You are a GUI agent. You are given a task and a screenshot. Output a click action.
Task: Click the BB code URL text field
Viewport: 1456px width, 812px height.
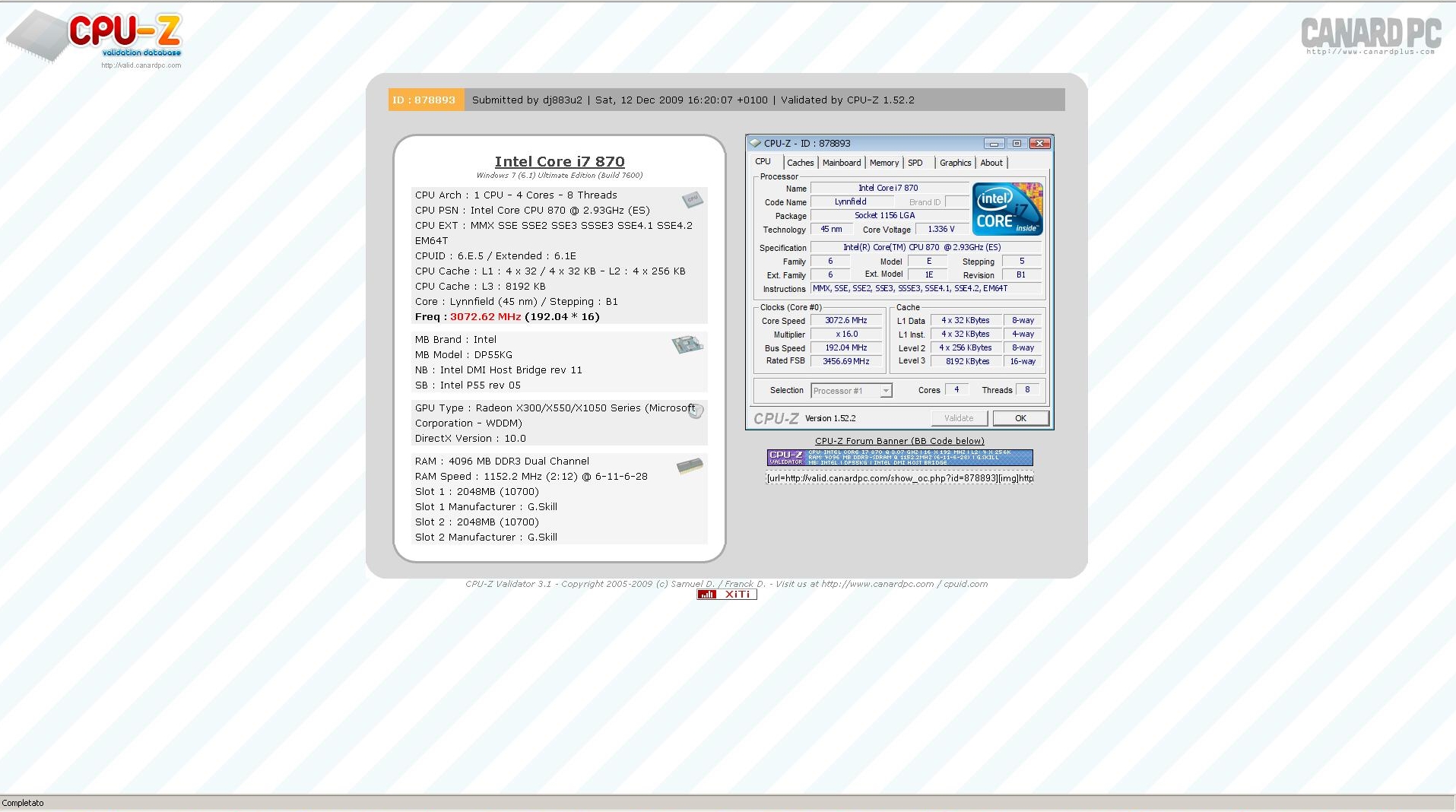pyautogui.click(x=899, y=478)
